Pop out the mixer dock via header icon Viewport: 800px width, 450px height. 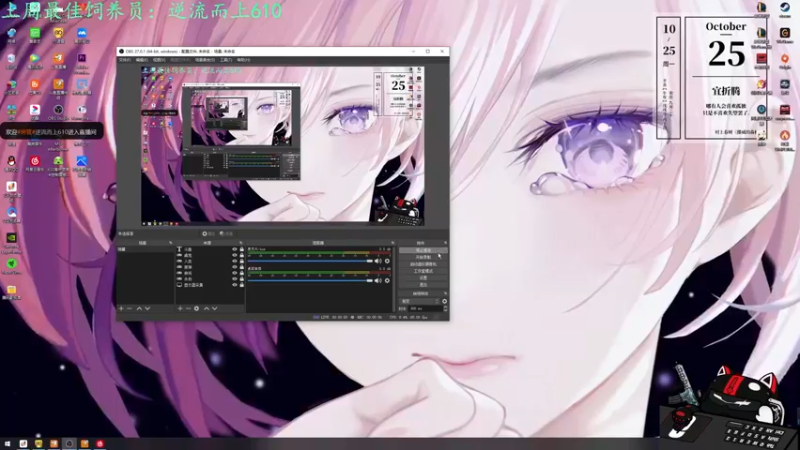[392, 243]
